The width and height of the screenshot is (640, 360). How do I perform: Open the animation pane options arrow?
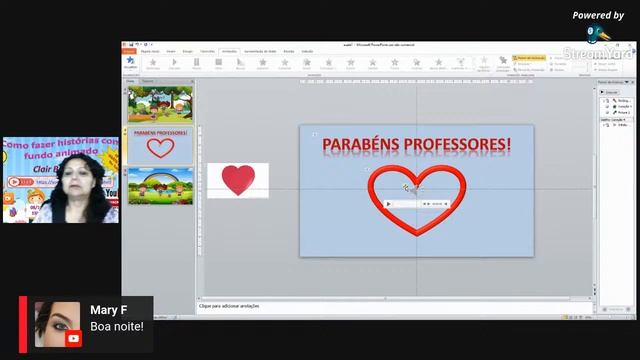point(627,82)
